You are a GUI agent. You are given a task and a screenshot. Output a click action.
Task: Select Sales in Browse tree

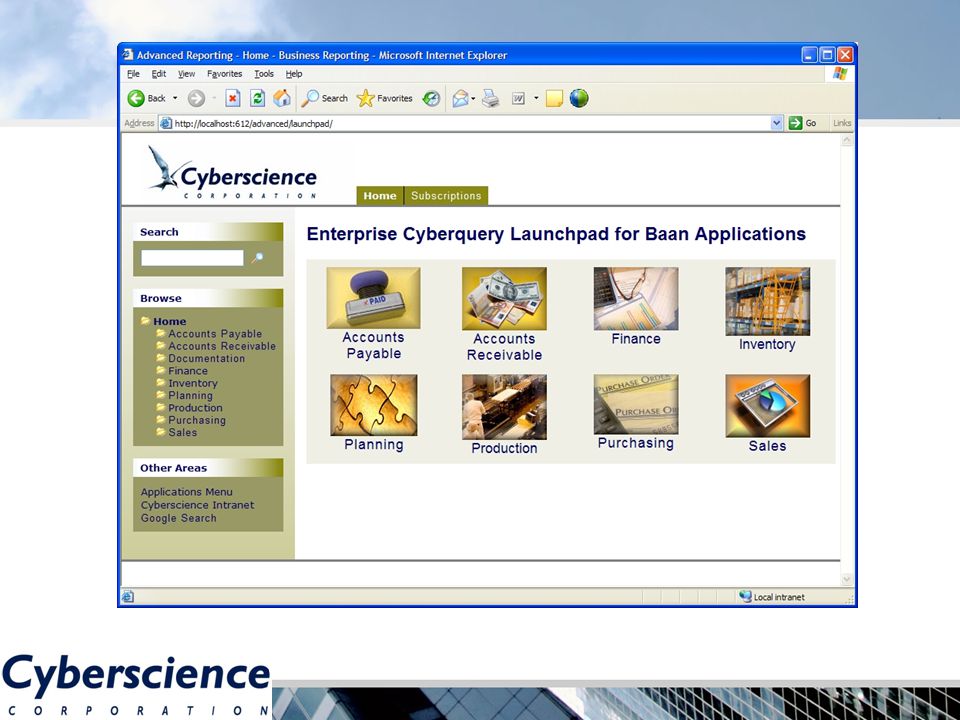click(182, 432)
